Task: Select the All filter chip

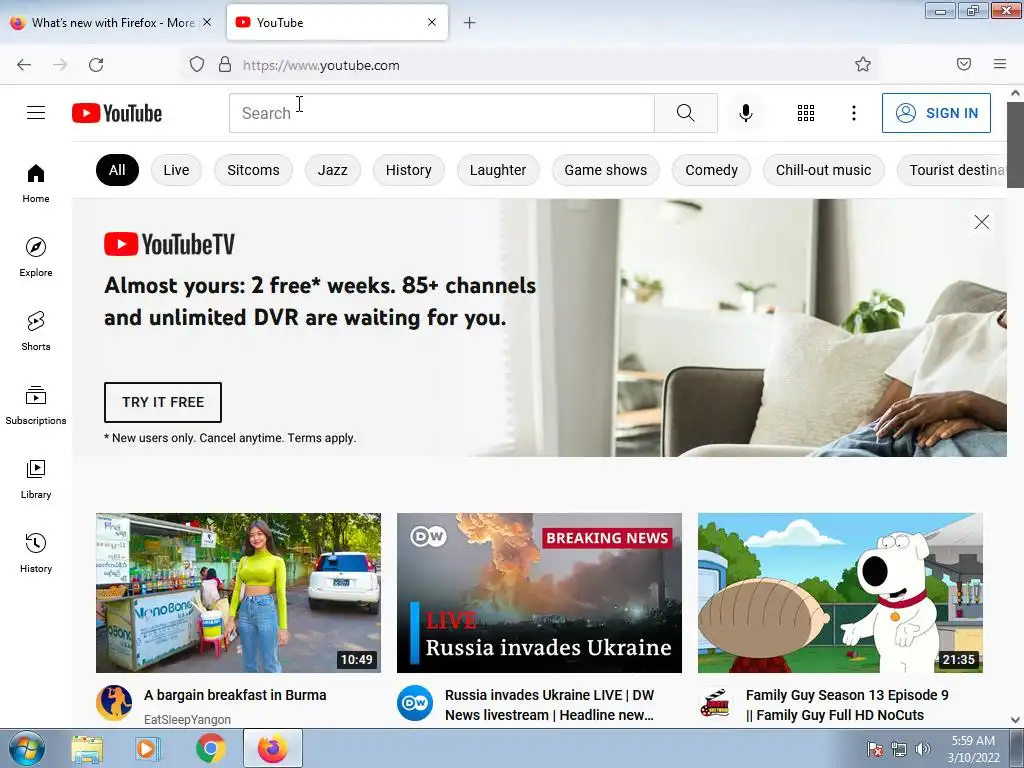Action: (x=118, y=170)
